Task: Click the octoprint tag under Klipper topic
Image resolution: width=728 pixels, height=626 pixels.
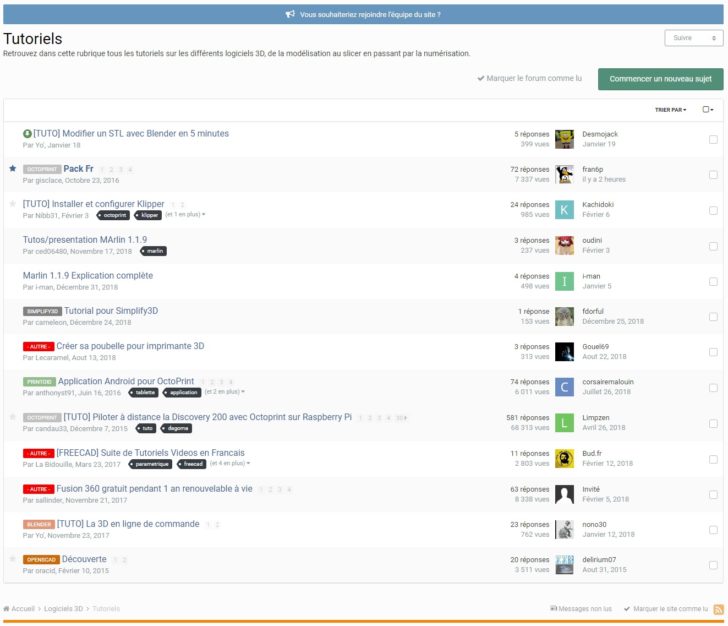Action: (113, 215)
